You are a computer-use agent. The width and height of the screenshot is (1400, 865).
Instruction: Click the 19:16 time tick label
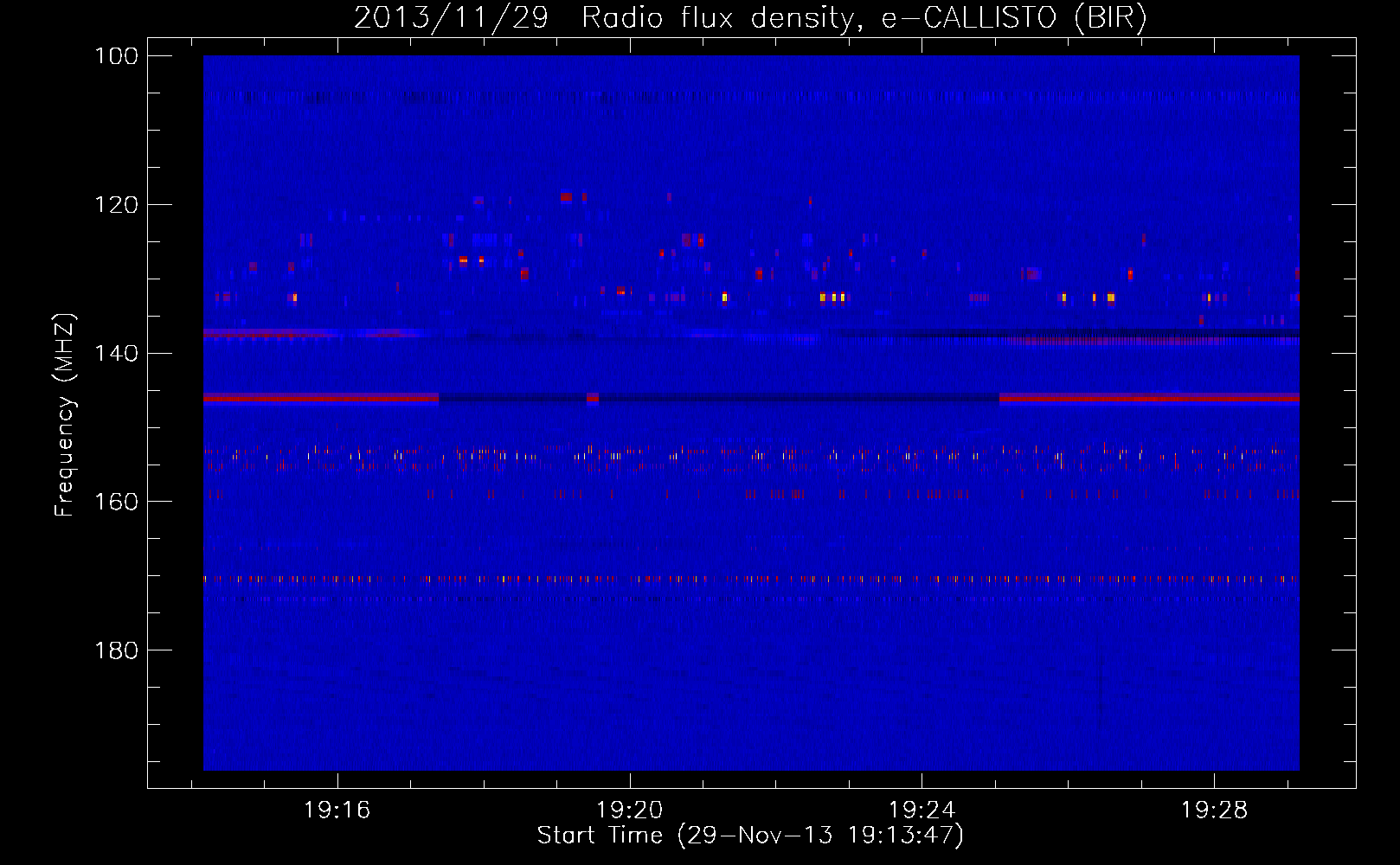tap(337, 810)
